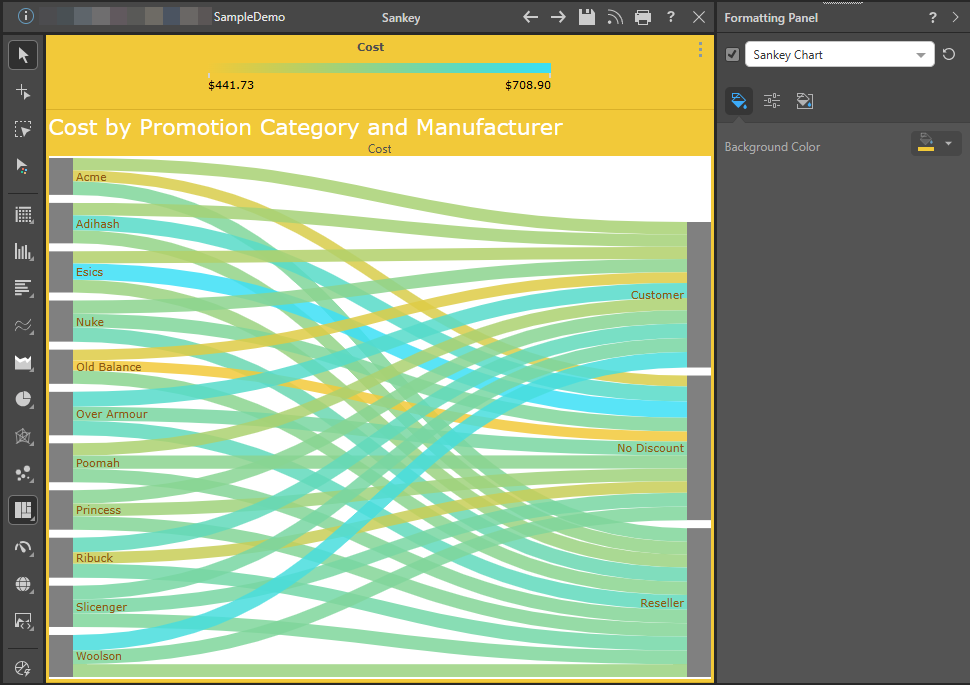Pick the color-point cursor tool
This screenshot has width=970, height=685.
pyautogui.click(x=23, y=166)
